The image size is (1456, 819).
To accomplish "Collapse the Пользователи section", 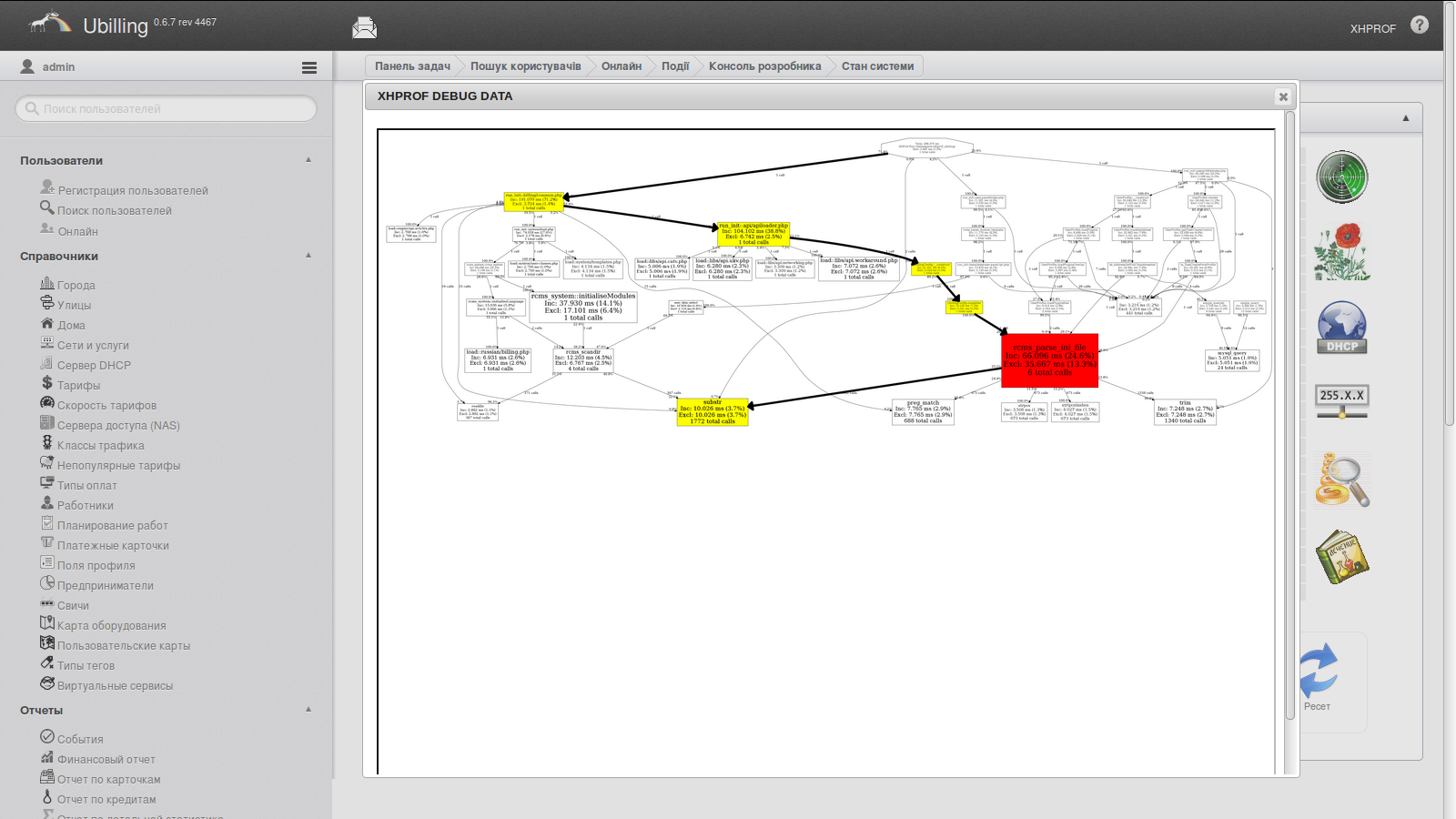I will tap(308, 160).
